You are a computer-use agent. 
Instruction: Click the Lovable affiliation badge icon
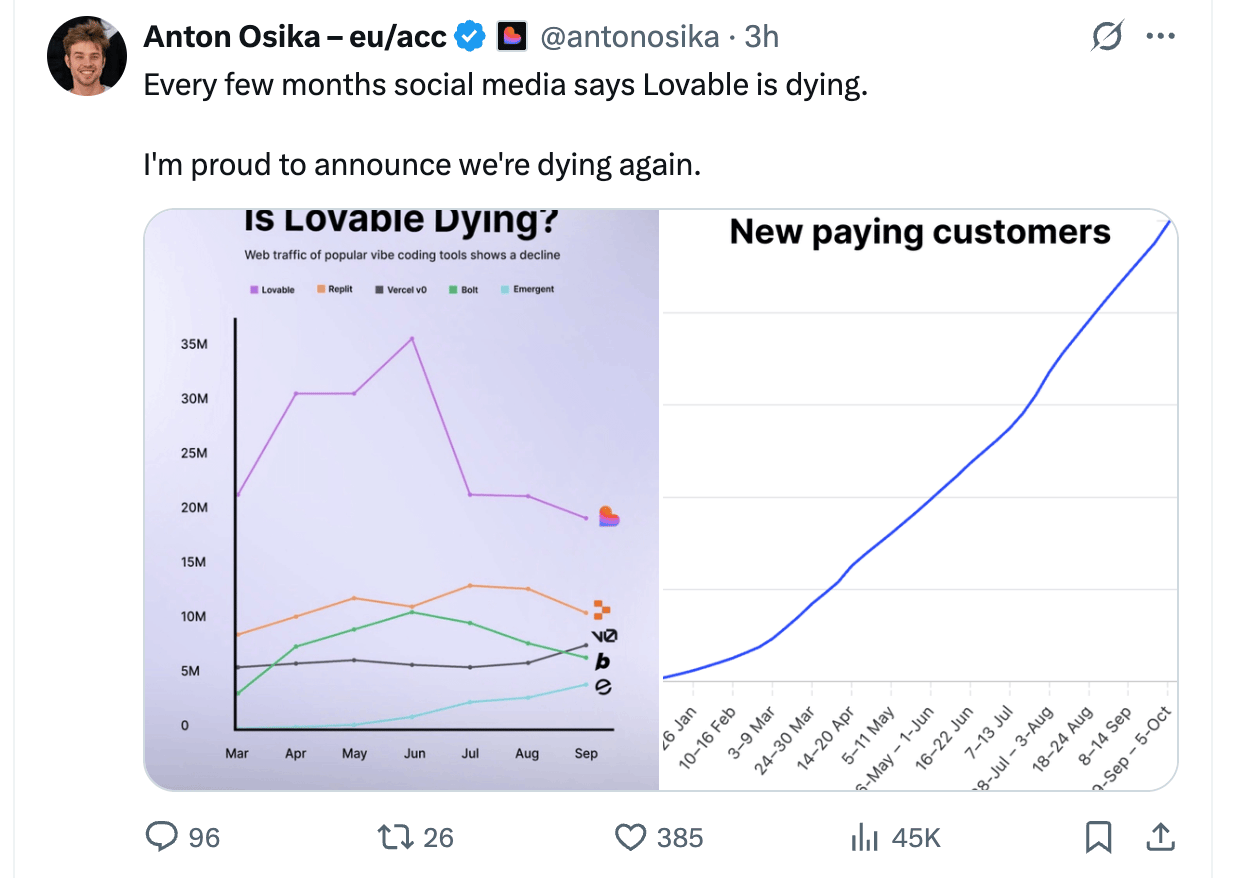[511, 37]
